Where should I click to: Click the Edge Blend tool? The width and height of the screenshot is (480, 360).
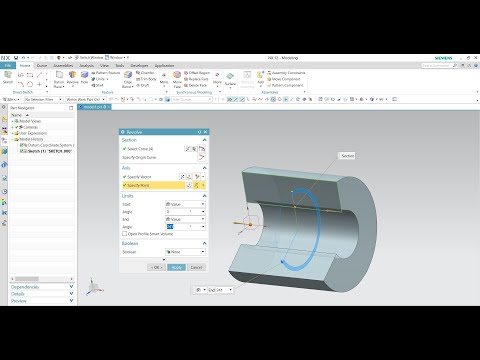click(128, 79)
